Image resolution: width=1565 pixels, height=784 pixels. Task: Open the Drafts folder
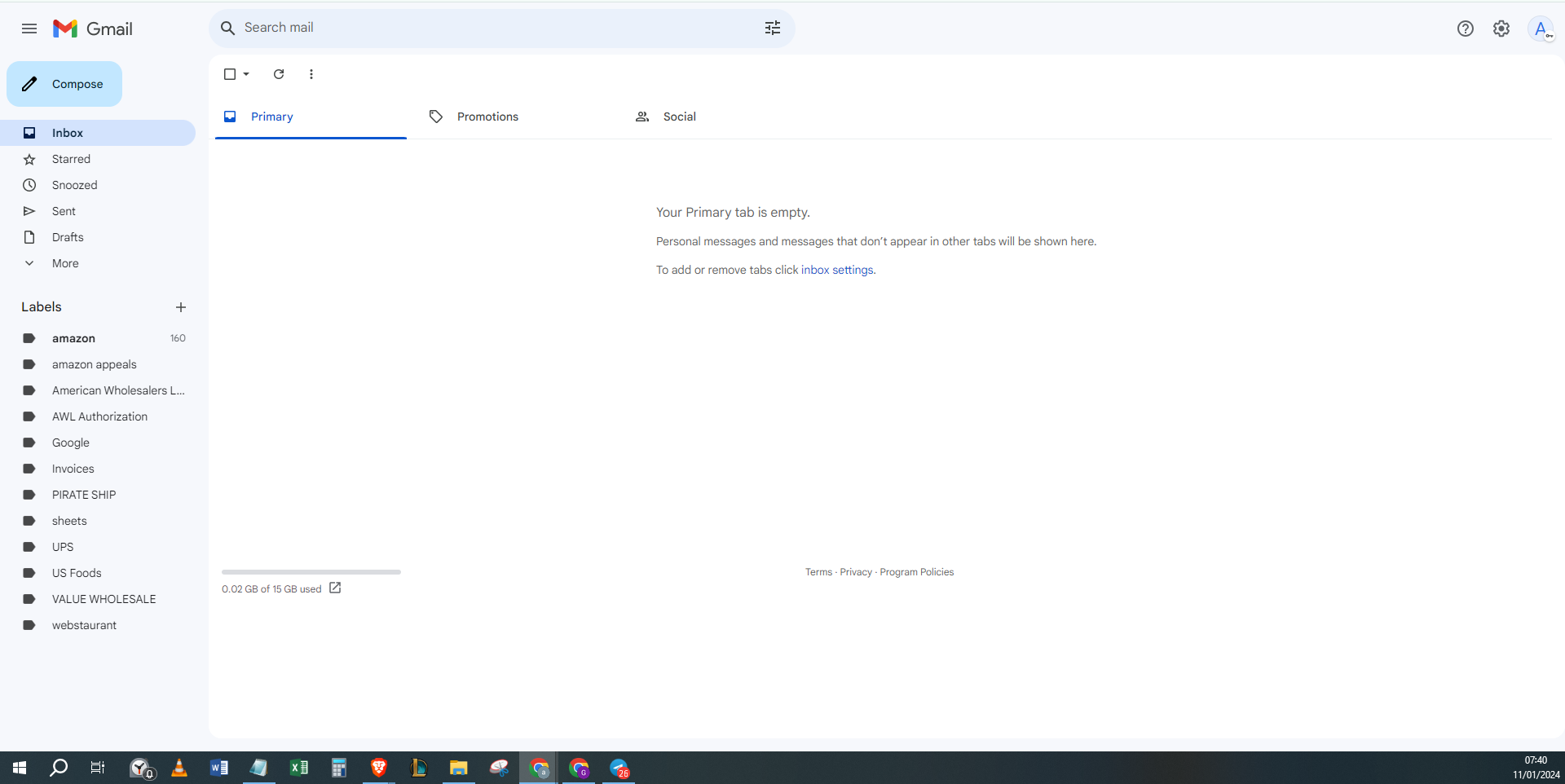(x=98, y=237)
